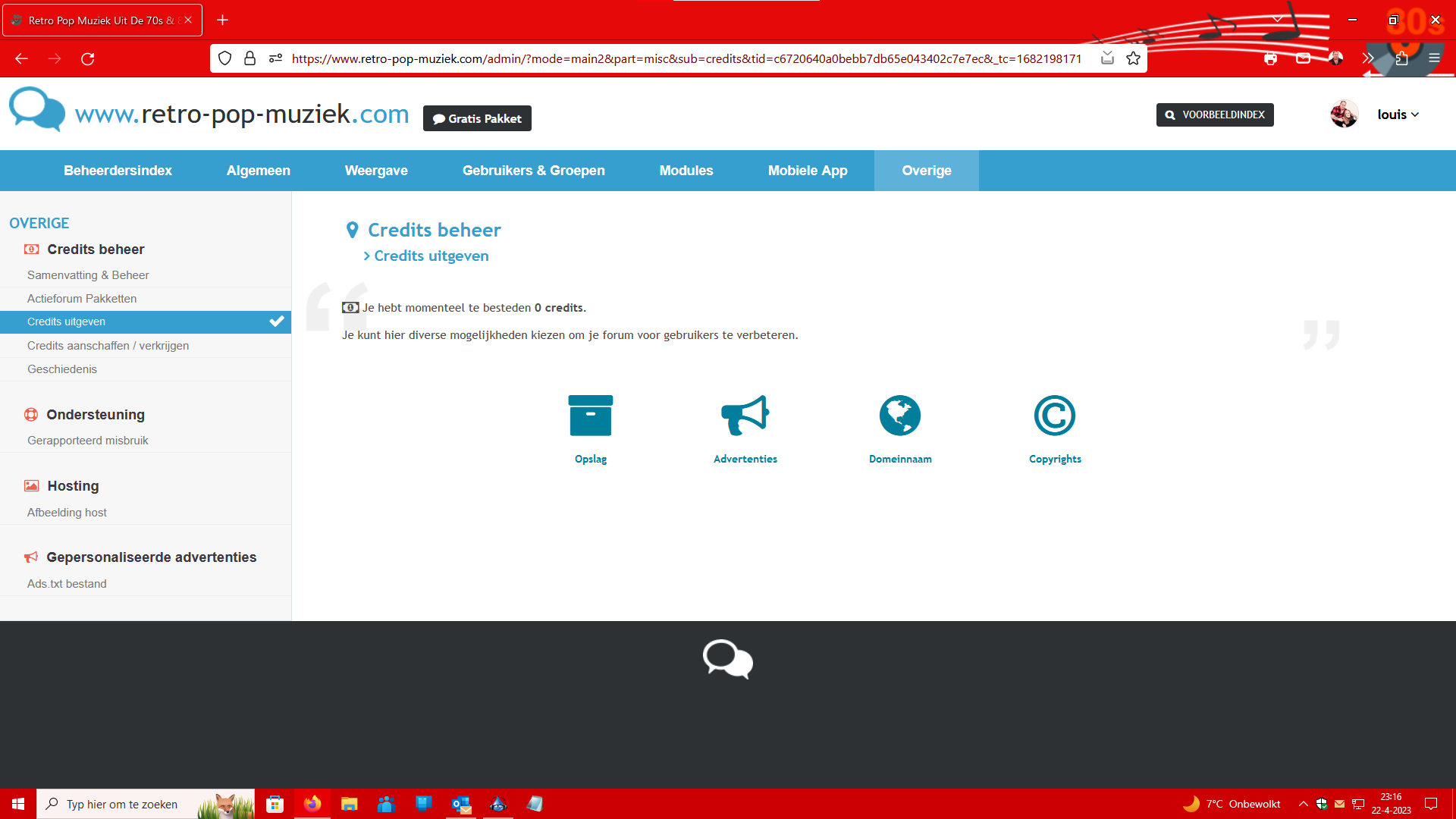Image resolution: width=1456 pixels, height=819 pixels.
Task: Open the Copyrights symbol icon
Action: click(x=1055, y=416)
